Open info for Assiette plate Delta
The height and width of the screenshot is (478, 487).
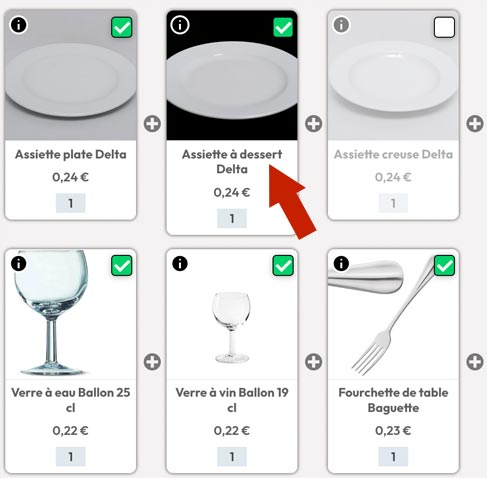pos(19,25)
